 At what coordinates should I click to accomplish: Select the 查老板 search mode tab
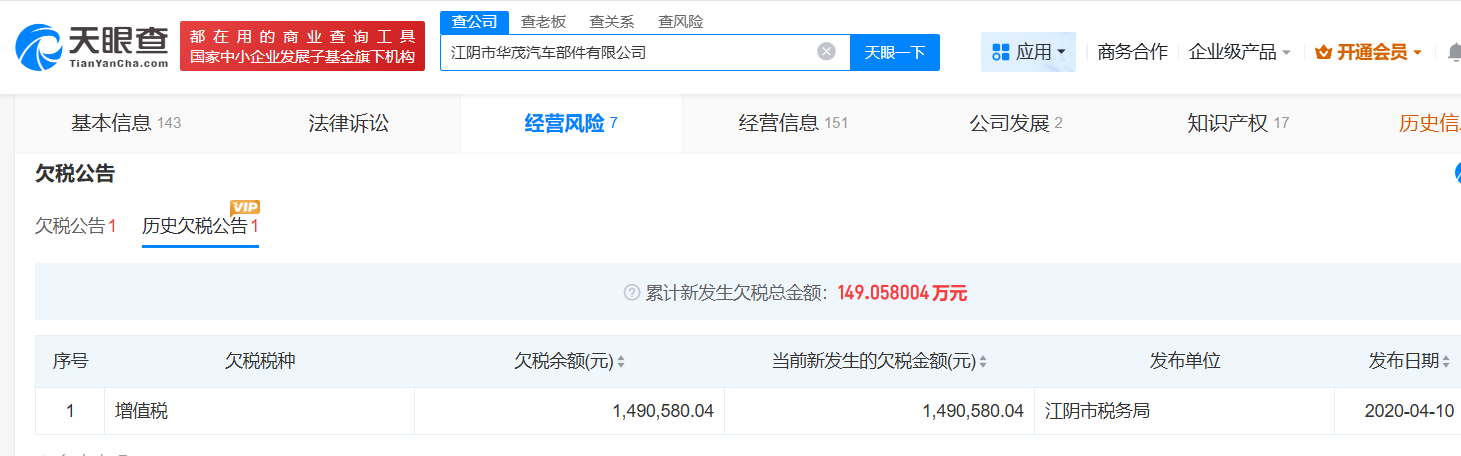tap(545, 21)
